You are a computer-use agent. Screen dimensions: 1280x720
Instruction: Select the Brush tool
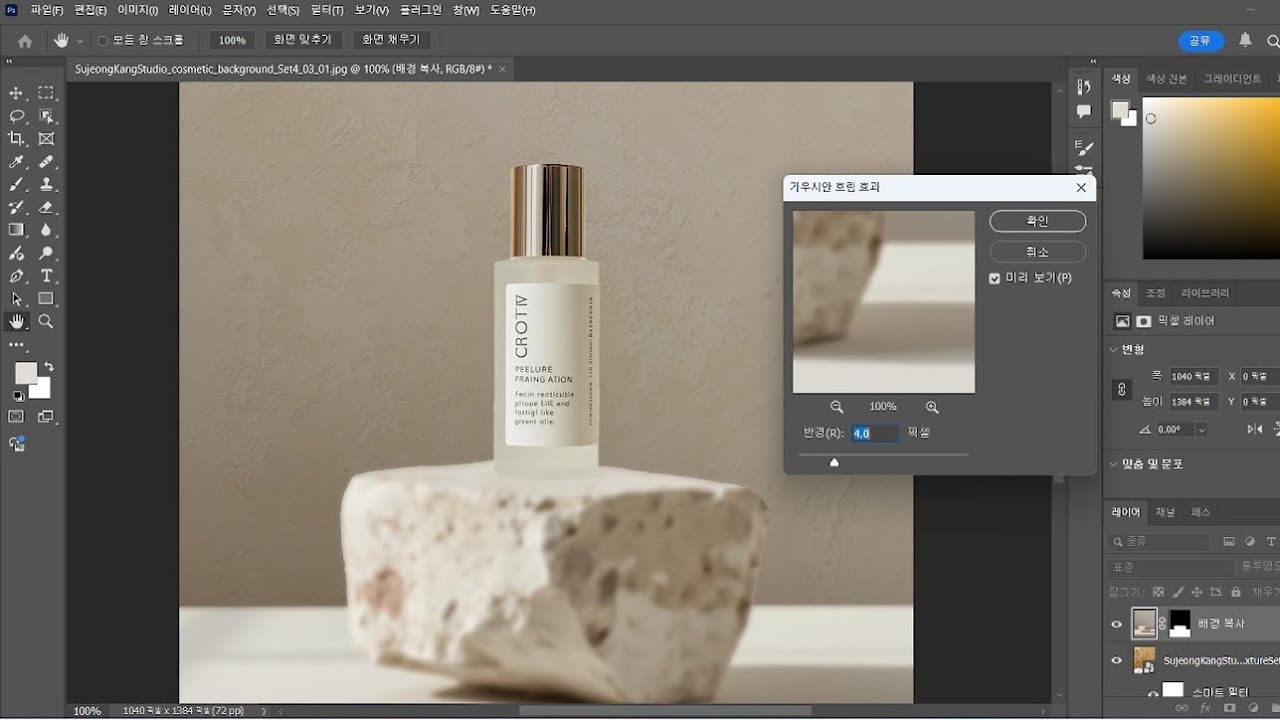pyautogui.click(x=16, y=184)
